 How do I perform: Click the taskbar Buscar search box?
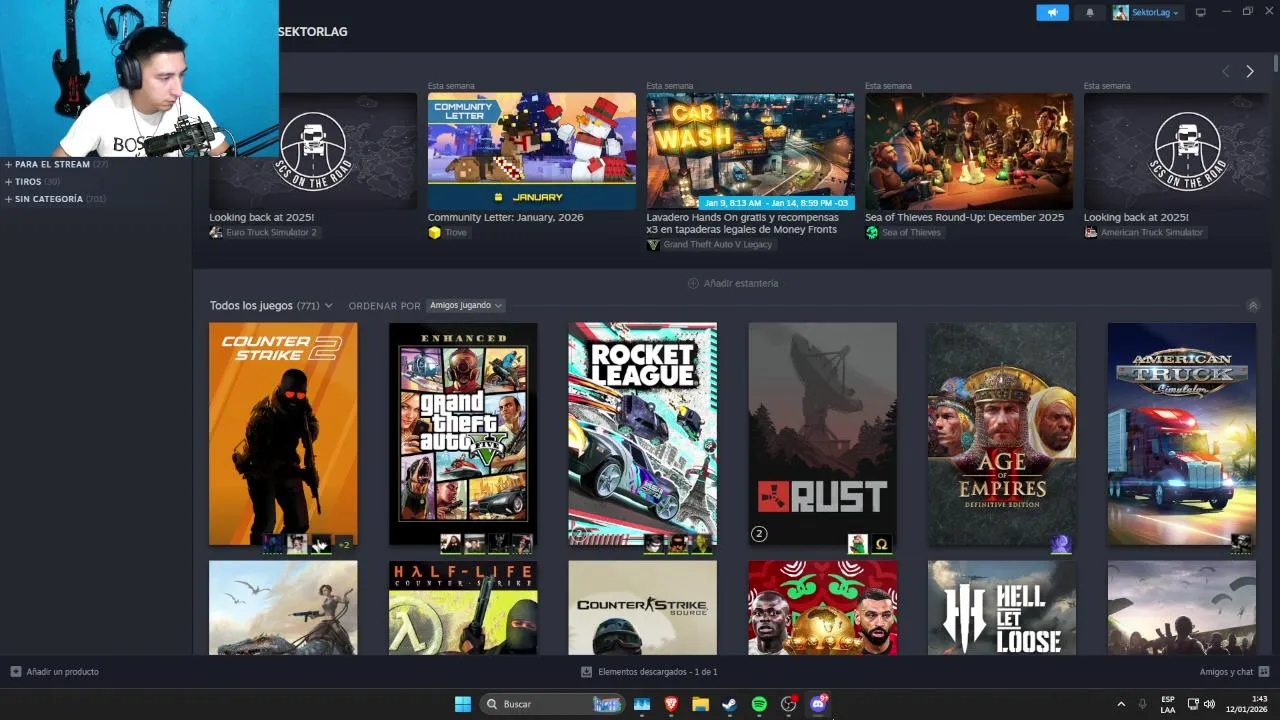551,704
